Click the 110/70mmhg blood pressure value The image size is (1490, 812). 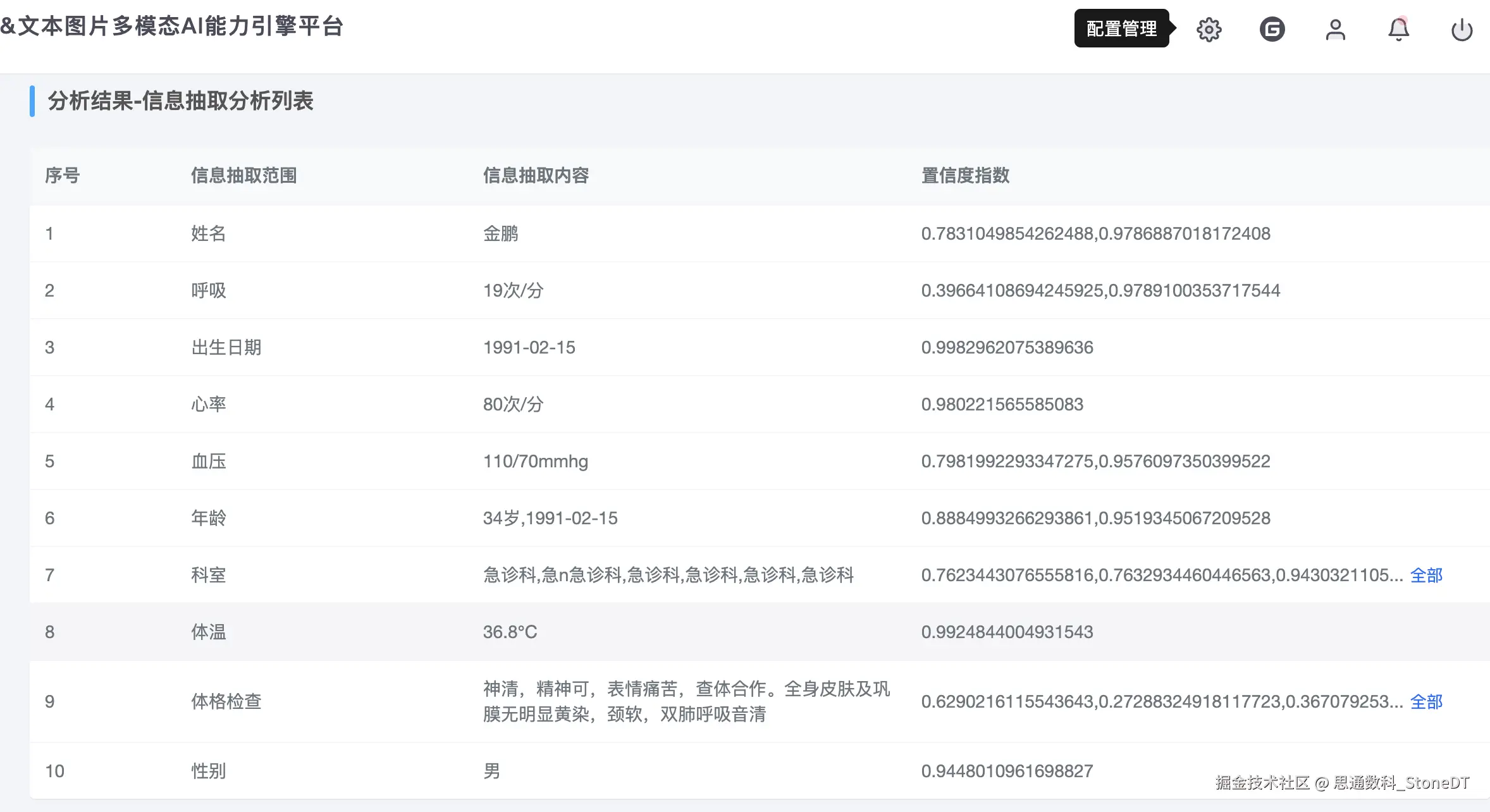coord(536,461)
